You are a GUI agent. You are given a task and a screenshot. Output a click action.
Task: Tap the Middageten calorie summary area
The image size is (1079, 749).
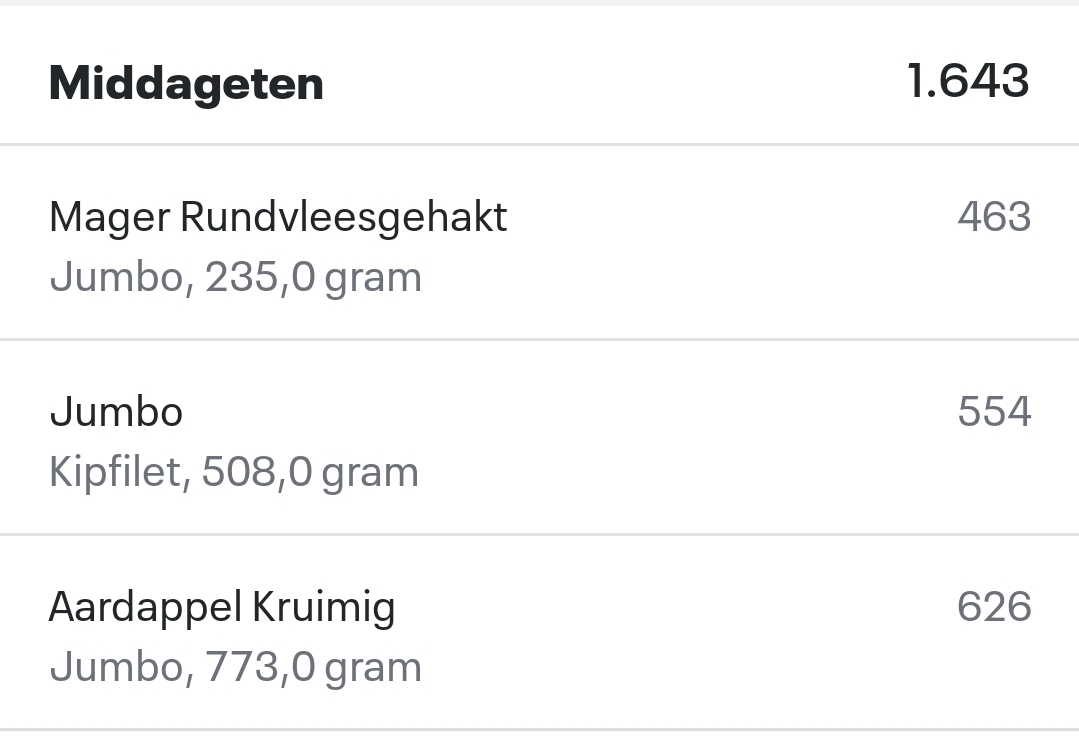[968, 79]
